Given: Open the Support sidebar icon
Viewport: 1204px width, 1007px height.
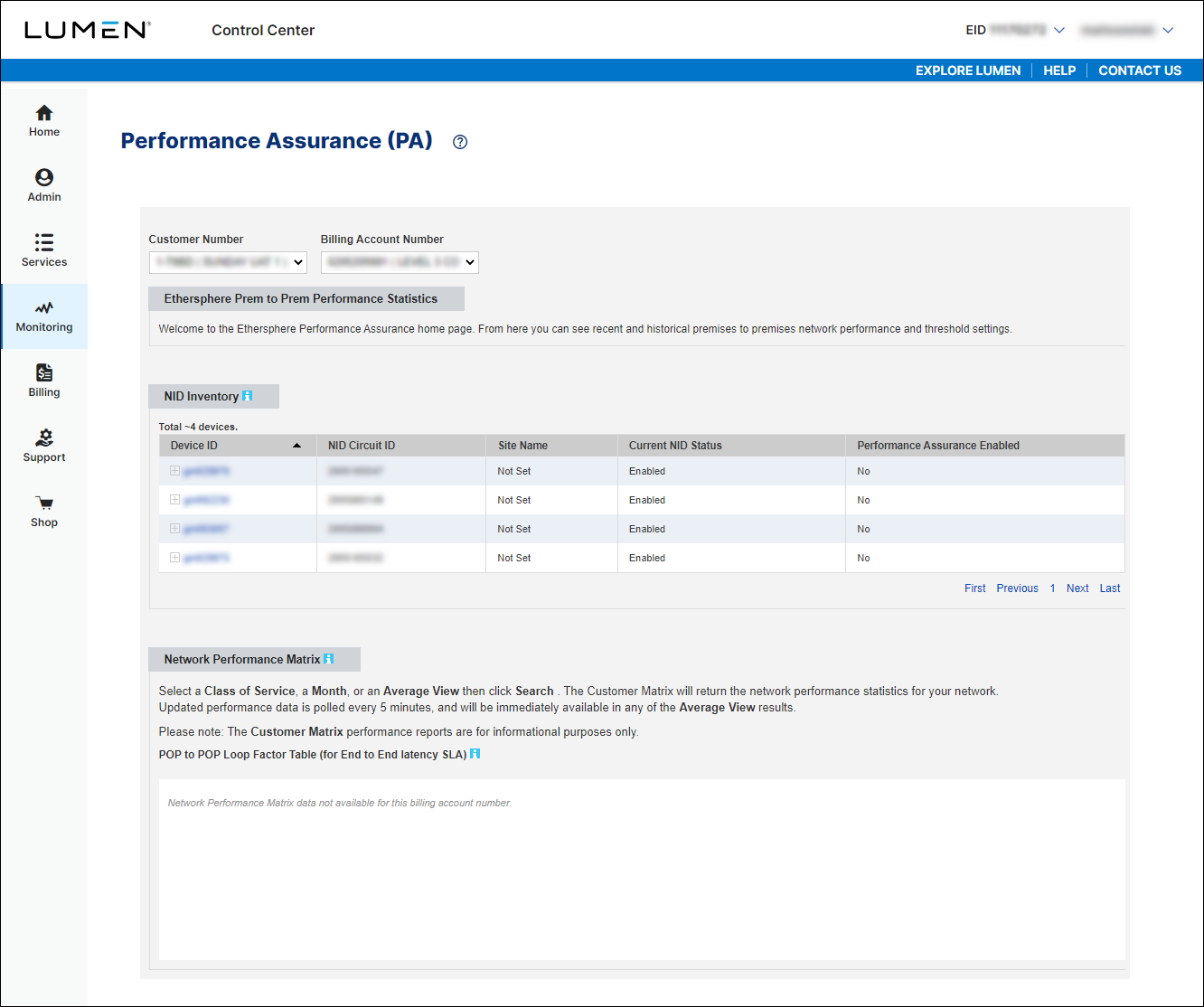Looking at the screenshot, I should tap(44, 438).
